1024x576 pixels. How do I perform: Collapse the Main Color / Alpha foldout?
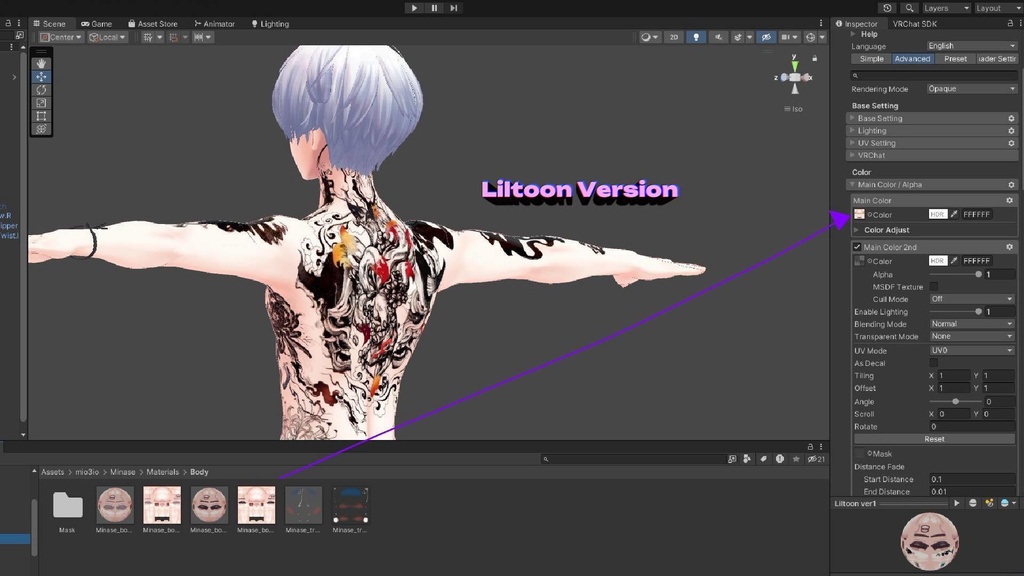coord(932,185)
